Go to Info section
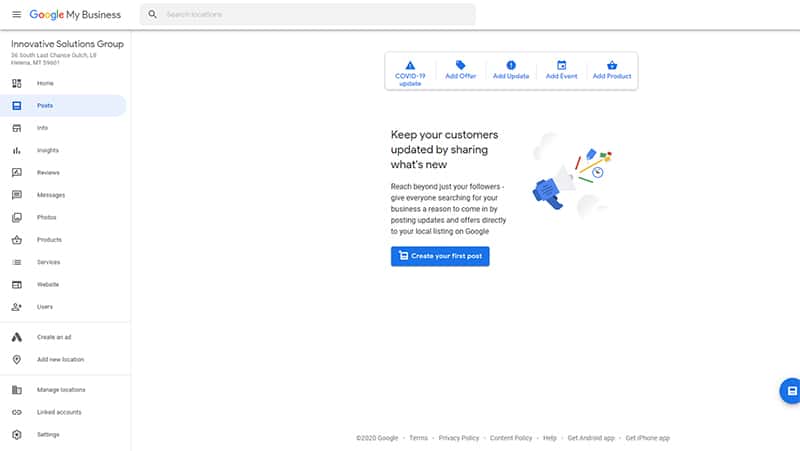This screenshot has height=451, width=800. coord(42,128)
